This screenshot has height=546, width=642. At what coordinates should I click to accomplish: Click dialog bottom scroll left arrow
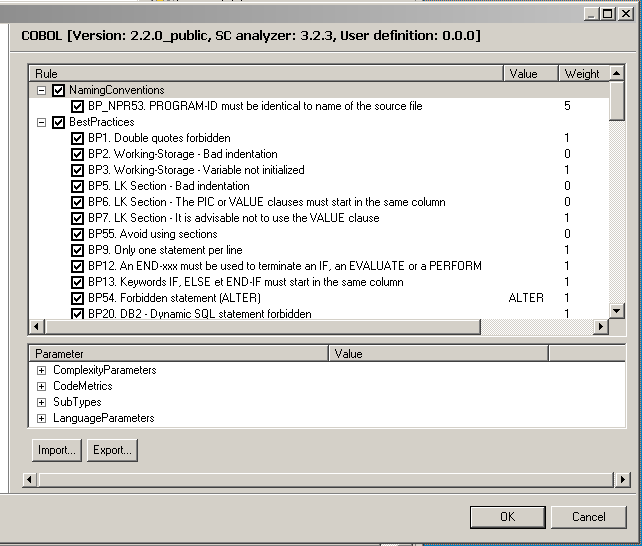point(29,479)
